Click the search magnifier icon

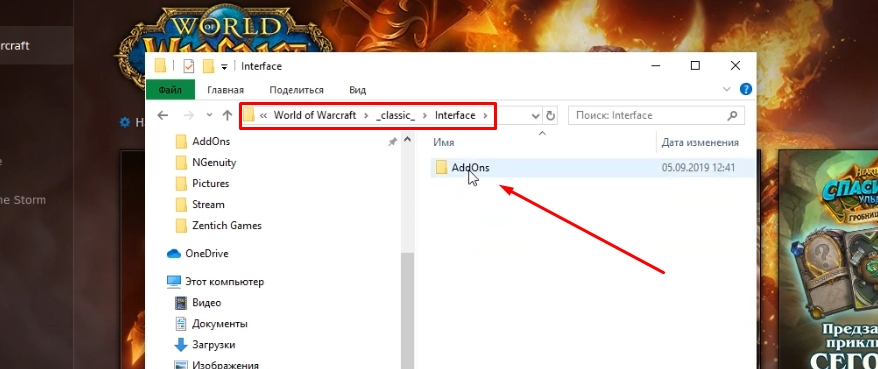[x=732, y=116]
